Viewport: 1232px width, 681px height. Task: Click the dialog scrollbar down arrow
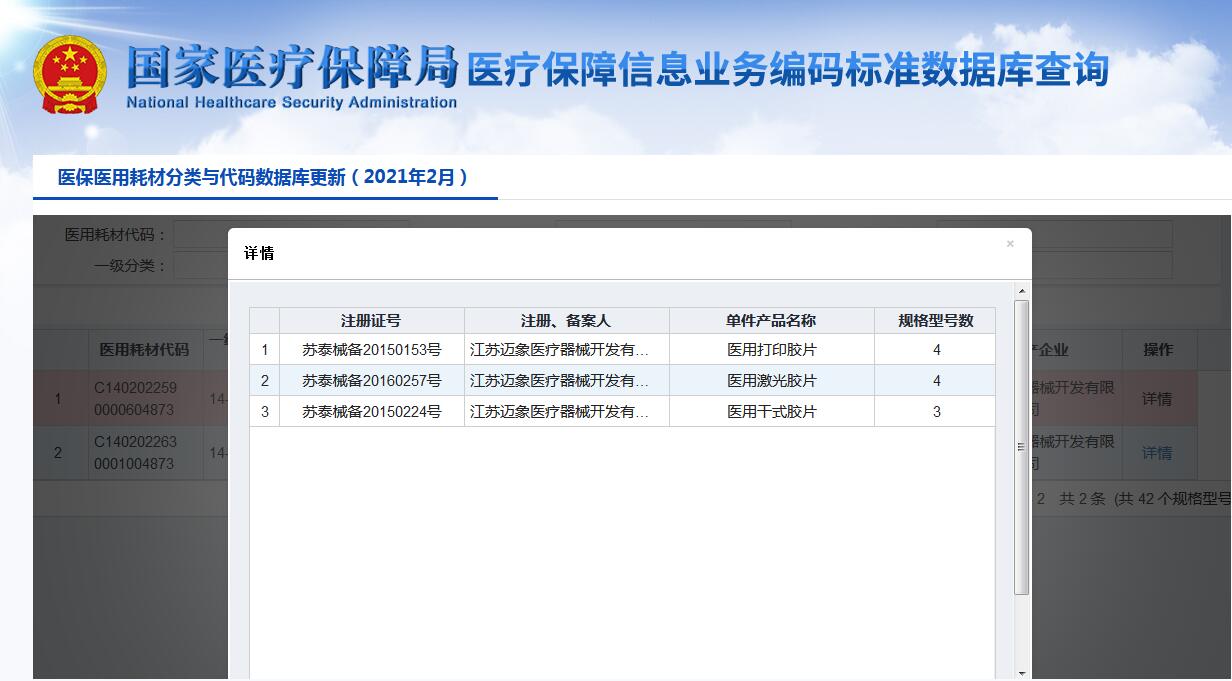[1021, 673]
